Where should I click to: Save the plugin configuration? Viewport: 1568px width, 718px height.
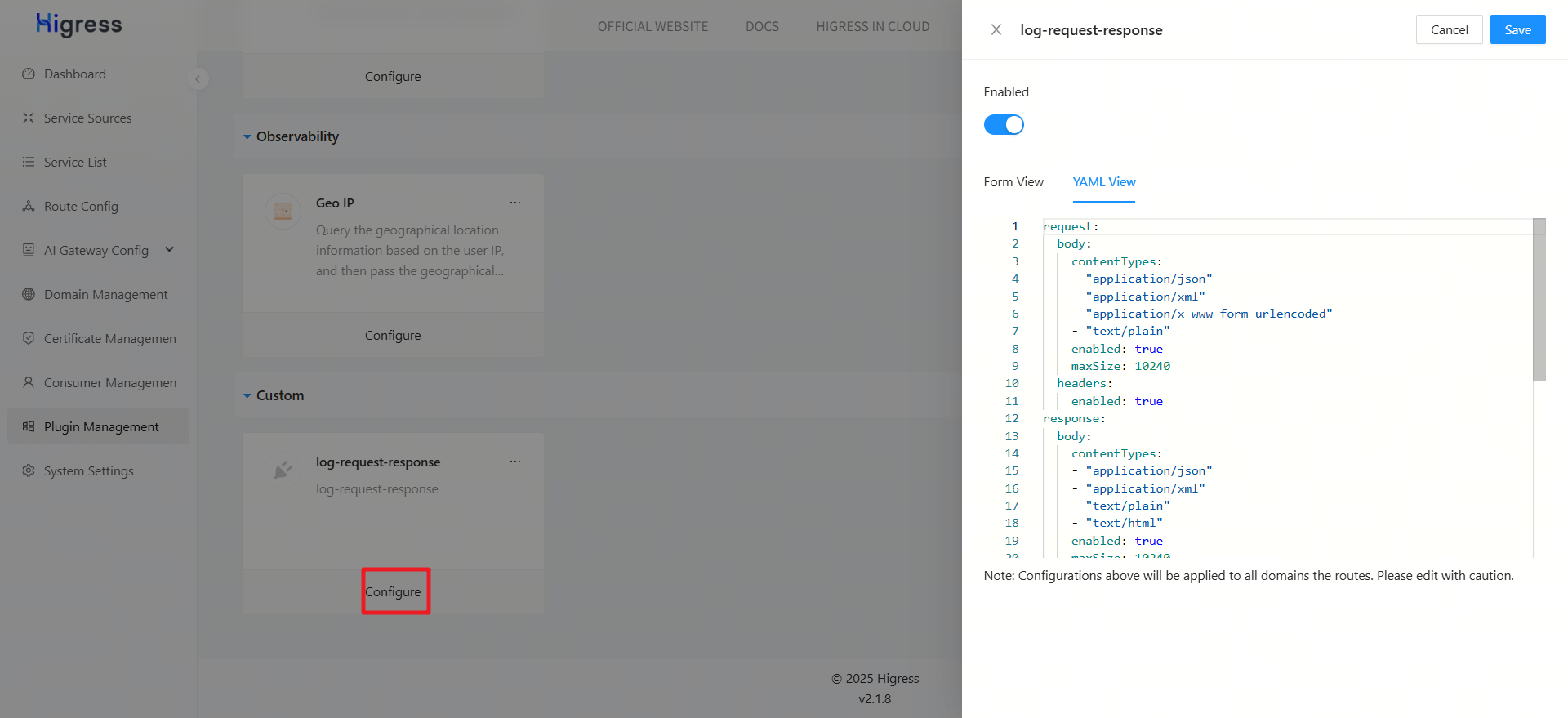point(1517,29)
